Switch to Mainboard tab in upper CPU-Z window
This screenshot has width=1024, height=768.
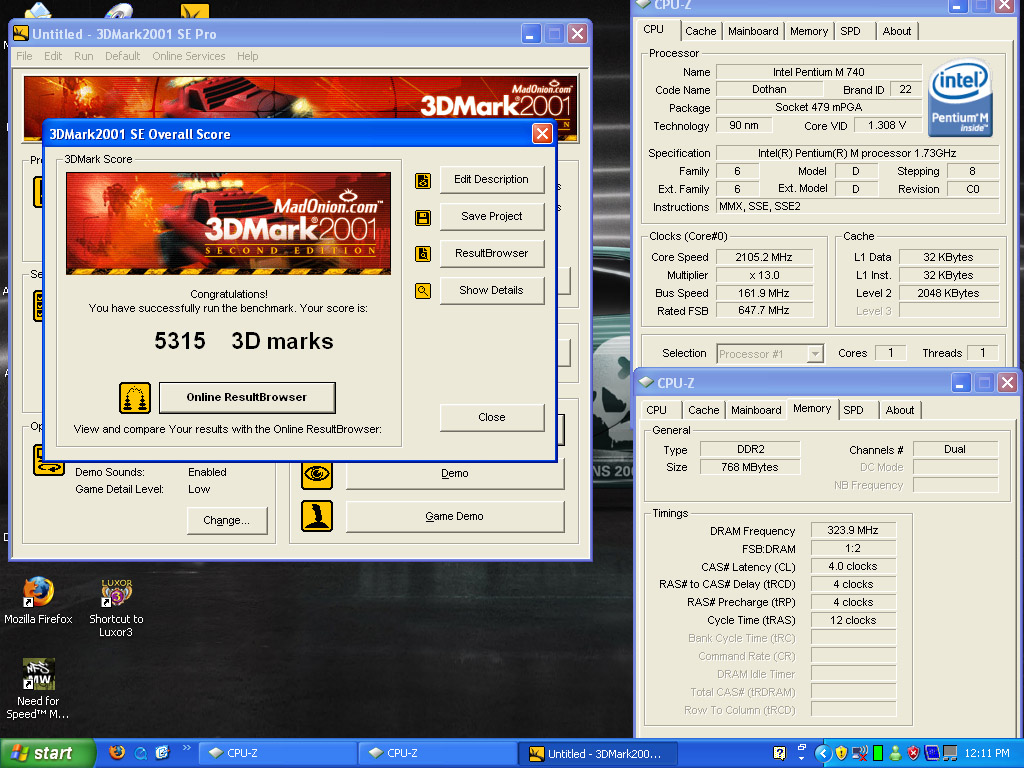[x=753, y=31]
